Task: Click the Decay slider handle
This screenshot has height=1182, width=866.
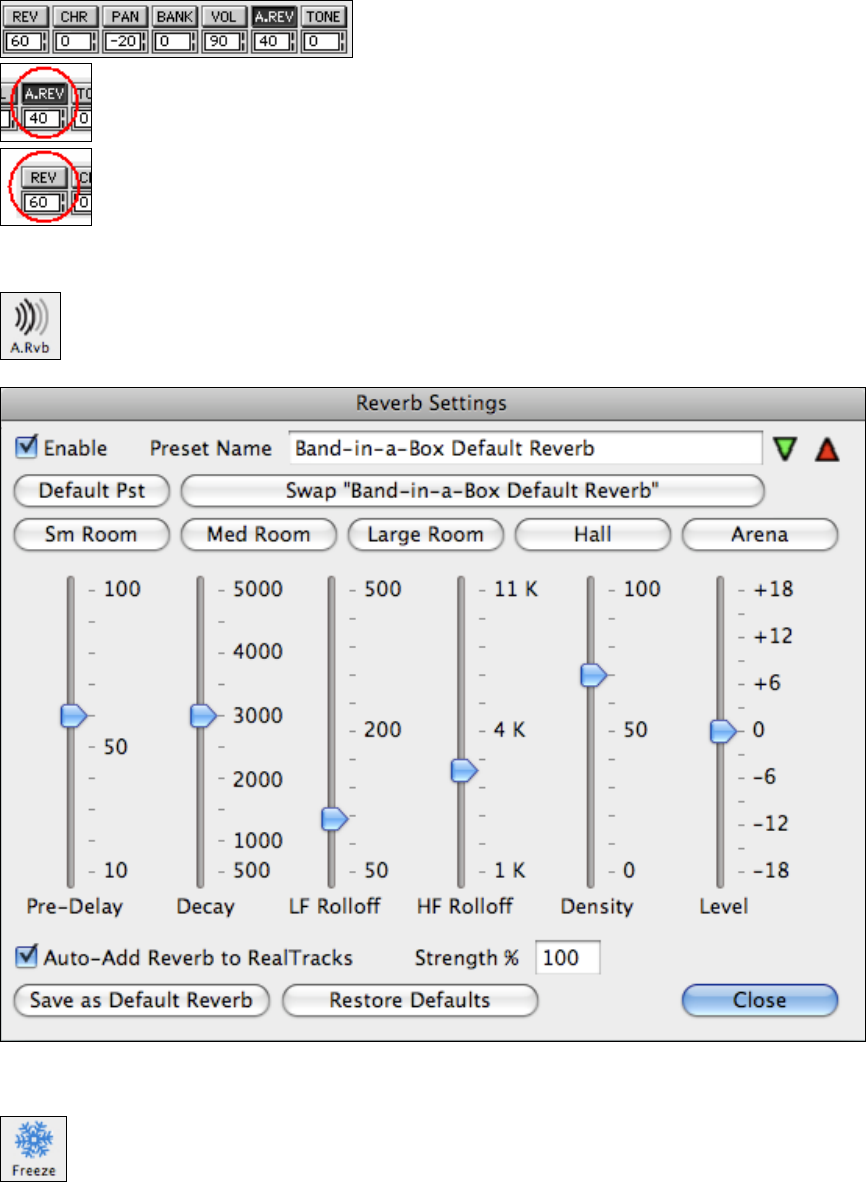Action: (x=203, y=715)
